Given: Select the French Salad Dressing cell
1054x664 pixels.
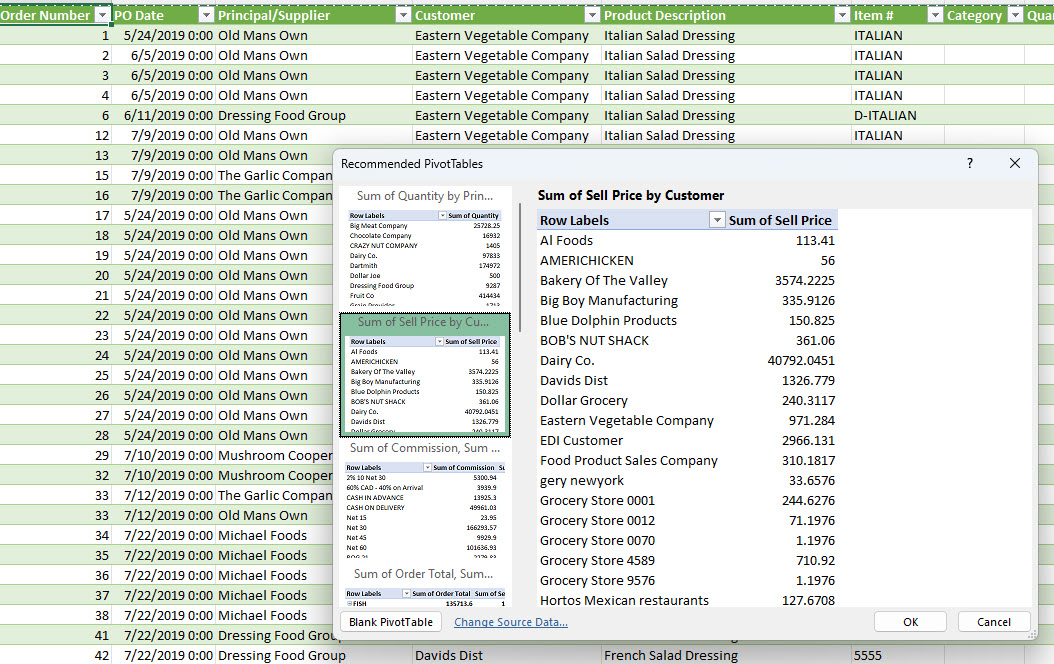Looking at the screenshot, I should (x=726, y=655).
